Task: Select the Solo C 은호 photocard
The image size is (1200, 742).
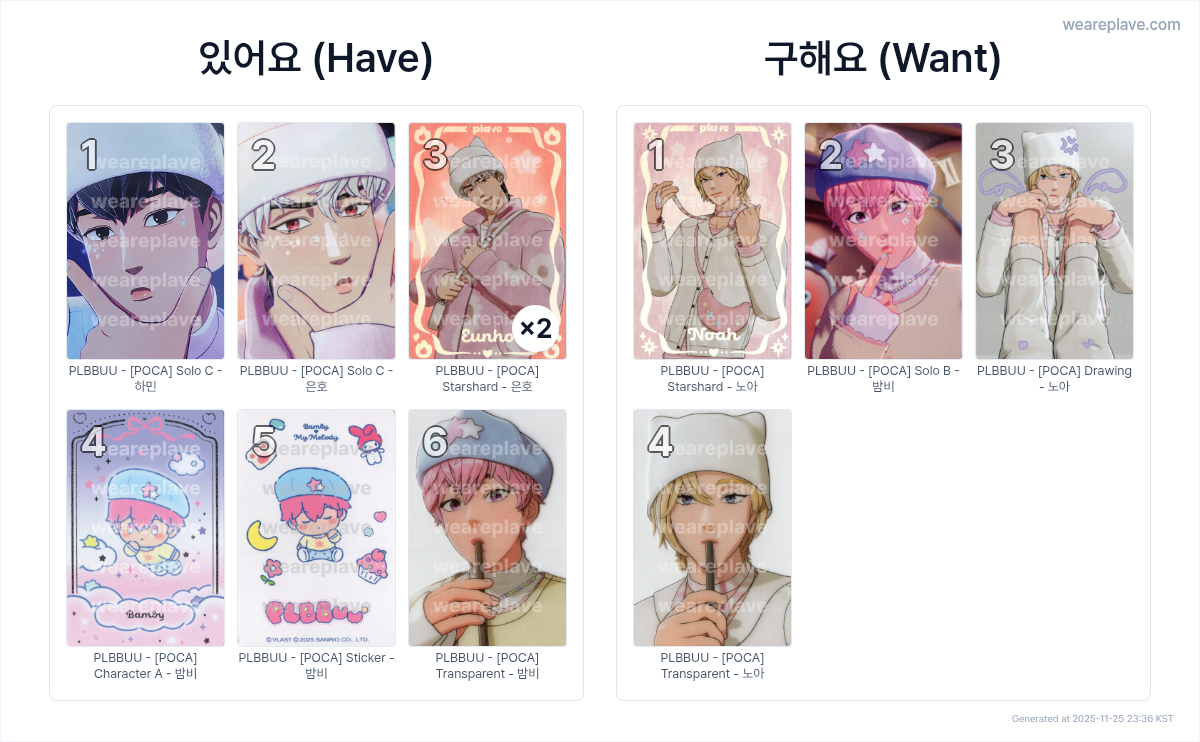Action: click(317, 241)
